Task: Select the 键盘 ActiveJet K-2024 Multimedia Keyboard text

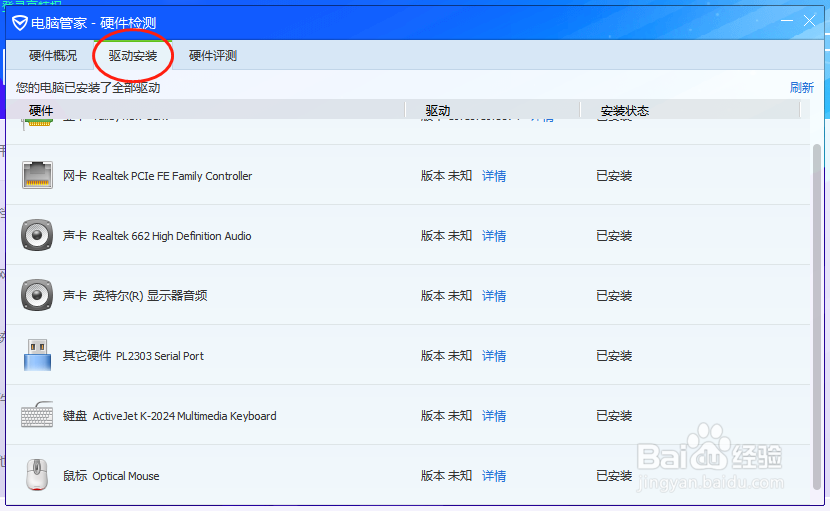Action: coord(169,416)
